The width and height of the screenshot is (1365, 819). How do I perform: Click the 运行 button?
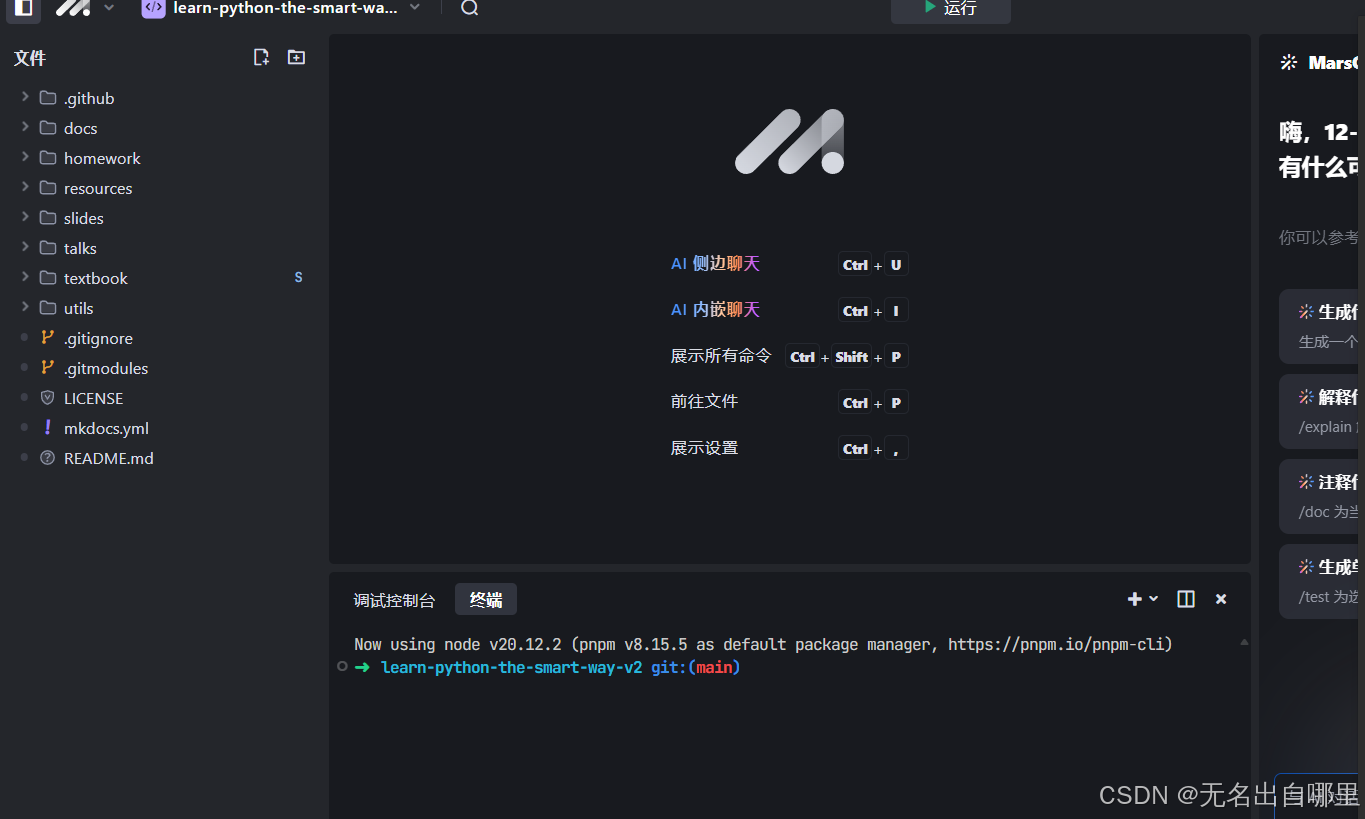tap(950, 9)
